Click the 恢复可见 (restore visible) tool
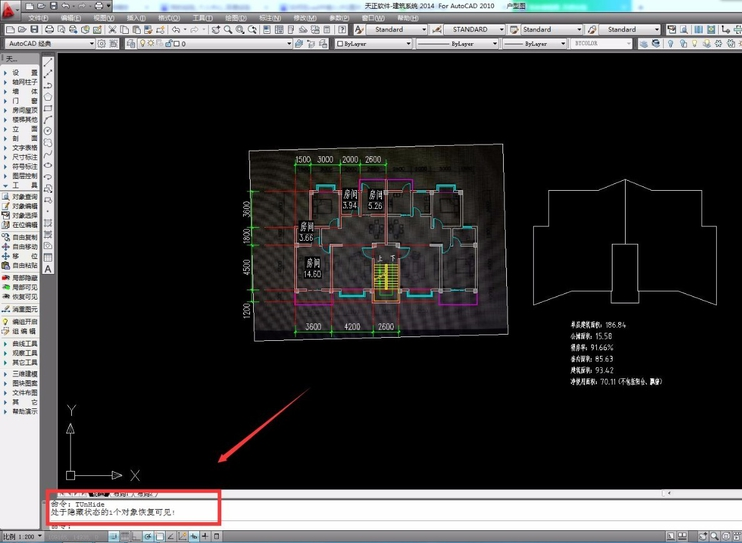The height and width of the screenshot is (543, 742). (x=24, y=297)
